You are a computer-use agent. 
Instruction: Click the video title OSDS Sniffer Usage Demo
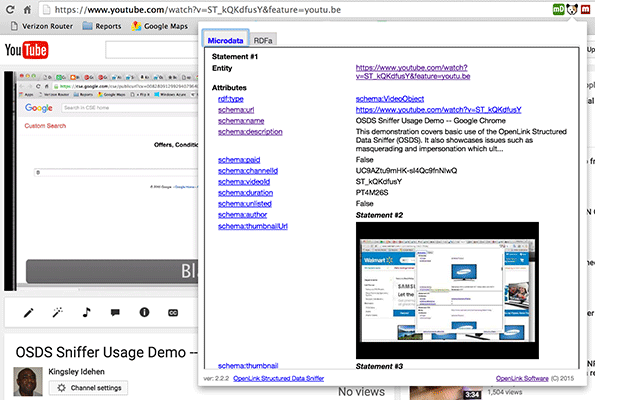[106, 352]
